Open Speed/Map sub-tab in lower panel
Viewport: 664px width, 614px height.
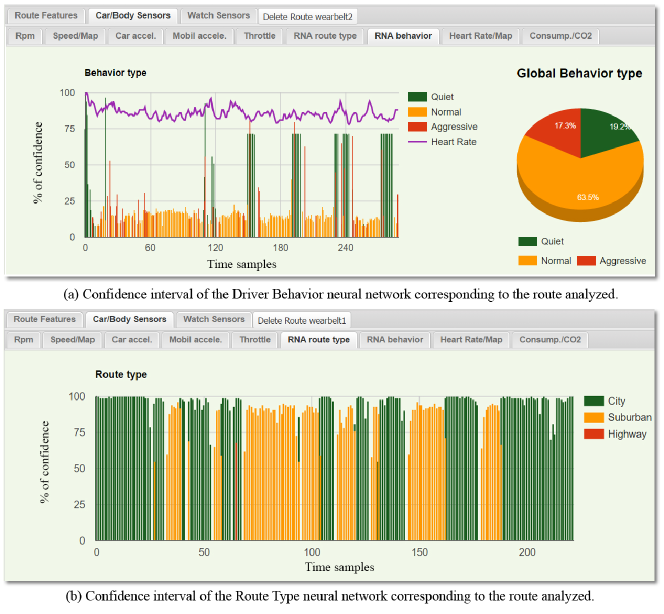(x=73, y=340)
